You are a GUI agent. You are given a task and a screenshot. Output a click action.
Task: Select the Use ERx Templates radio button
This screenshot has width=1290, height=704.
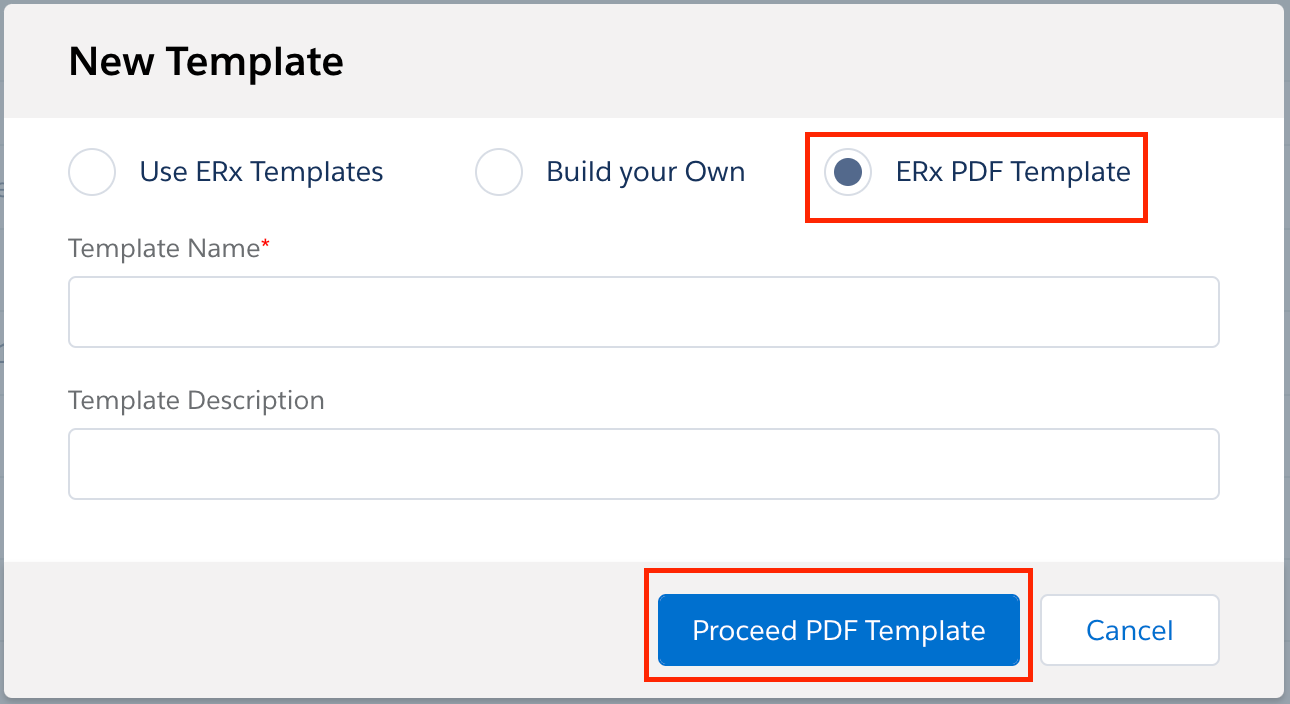pos(92,172)
